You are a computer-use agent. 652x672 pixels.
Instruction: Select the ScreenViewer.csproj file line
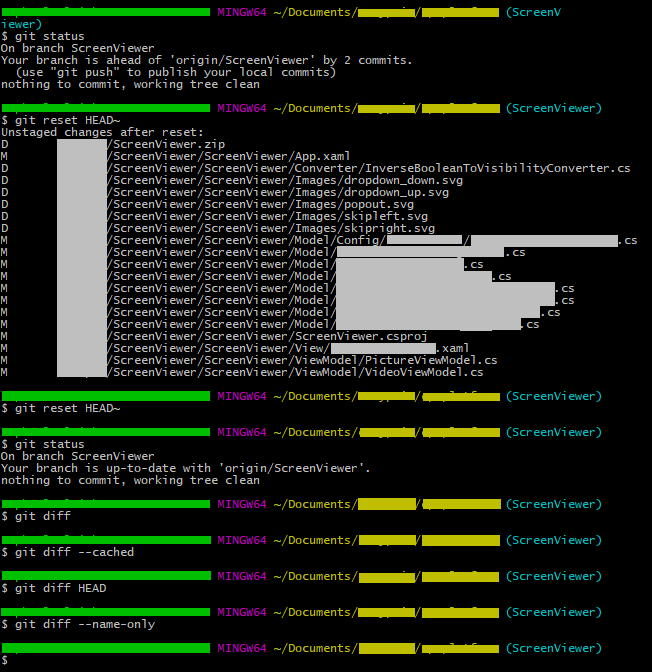click(x=214, y=336)
